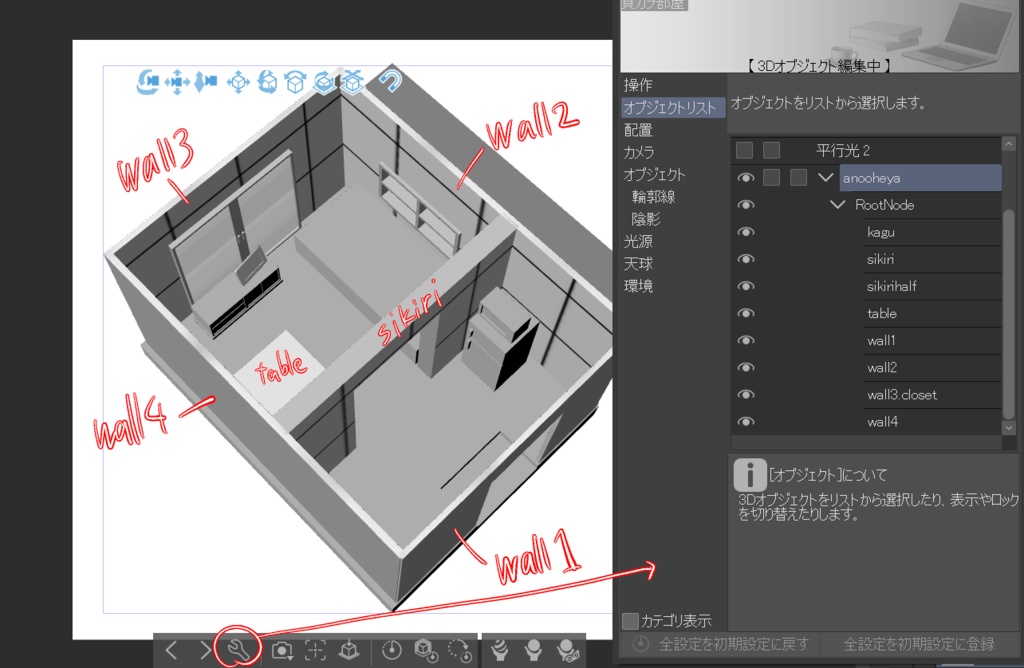Click the circular reset dial icon
1024x668 pixels.
pos(391,650)
